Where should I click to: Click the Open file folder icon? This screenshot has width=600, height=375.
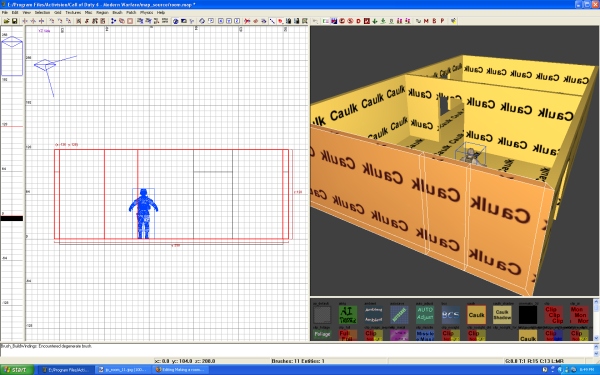(x=7, y=21)
